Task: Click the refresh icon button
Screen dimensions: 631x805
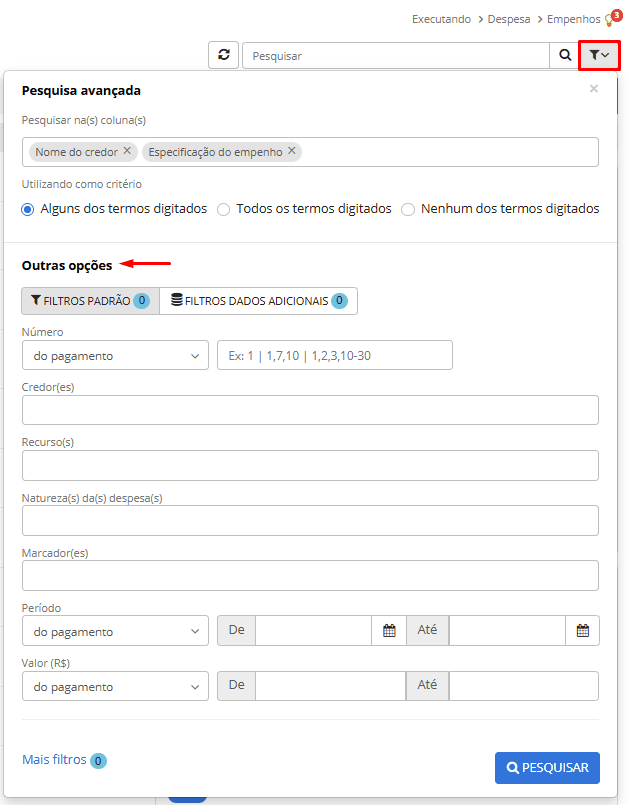Action: 223,56
